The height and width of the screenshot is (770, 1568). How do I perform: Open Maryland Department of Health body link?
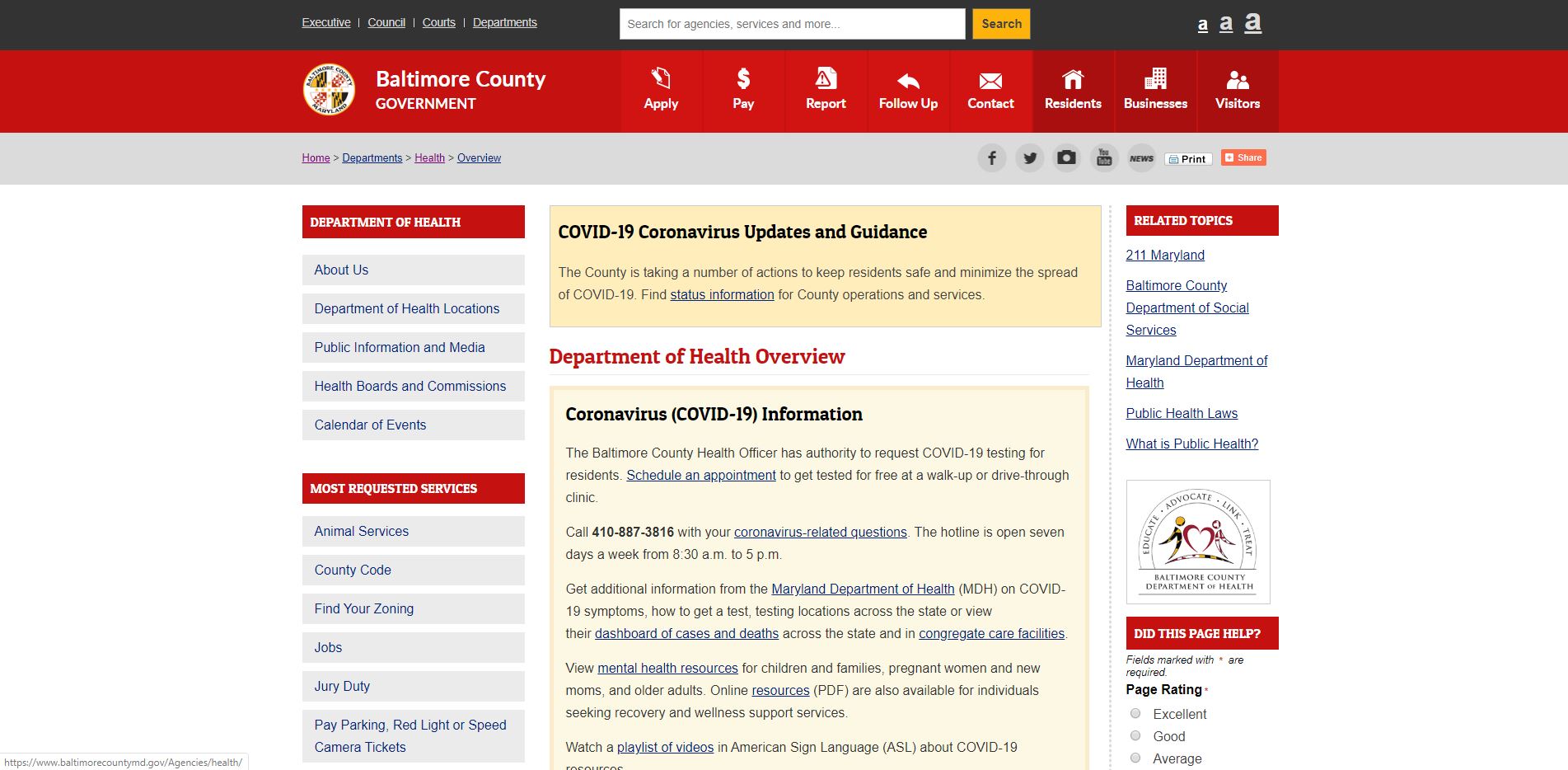click(x=863, y=589)
